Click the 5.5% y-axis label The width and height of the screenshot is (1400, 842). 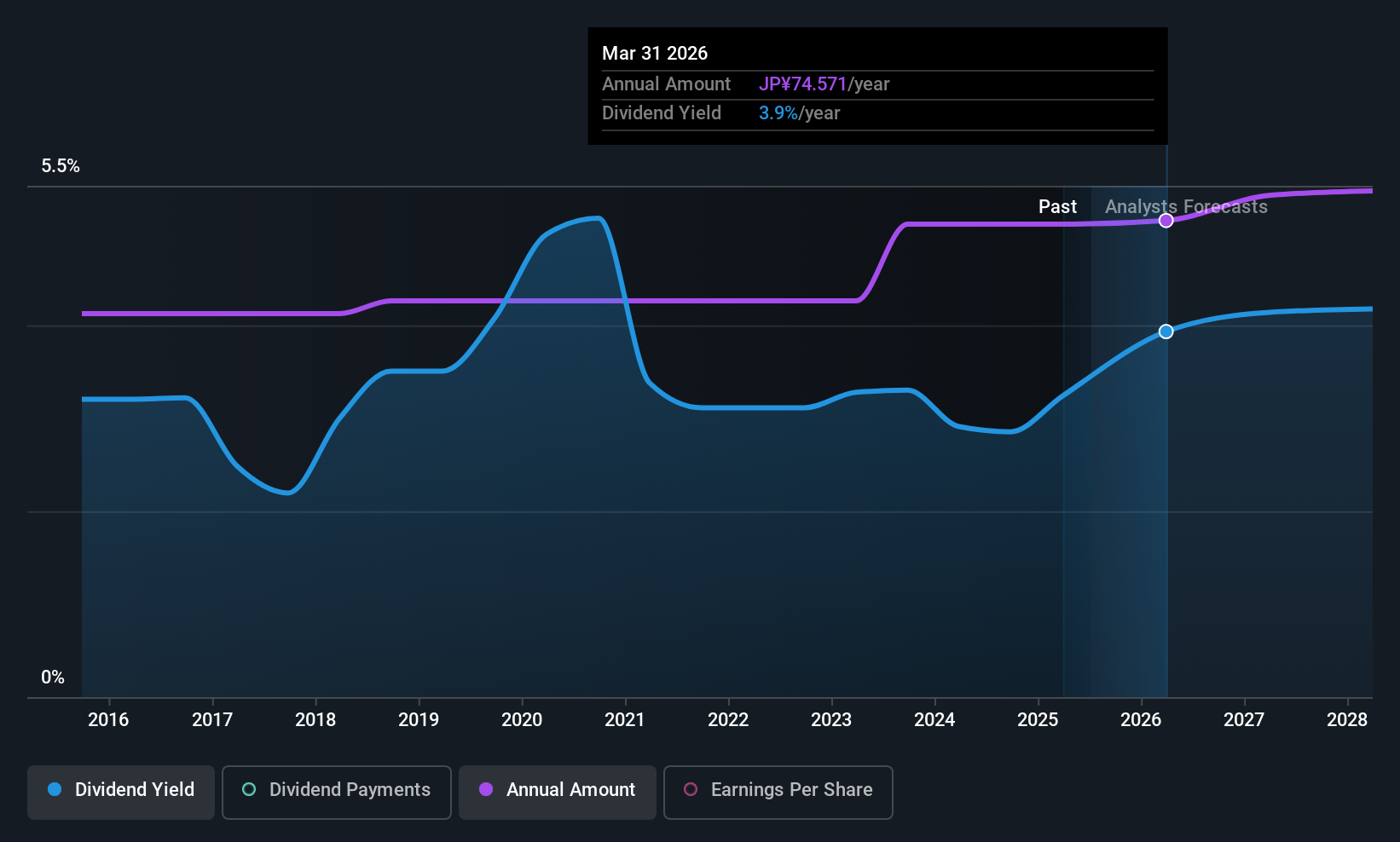[x=61, y=166]
